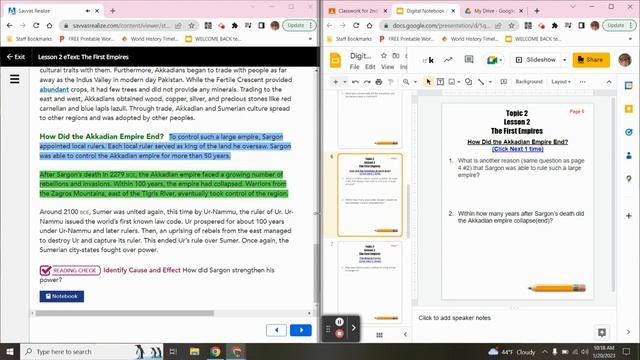Start the Slideshow
The image size is (640, 360).
(x=536, y=60)
